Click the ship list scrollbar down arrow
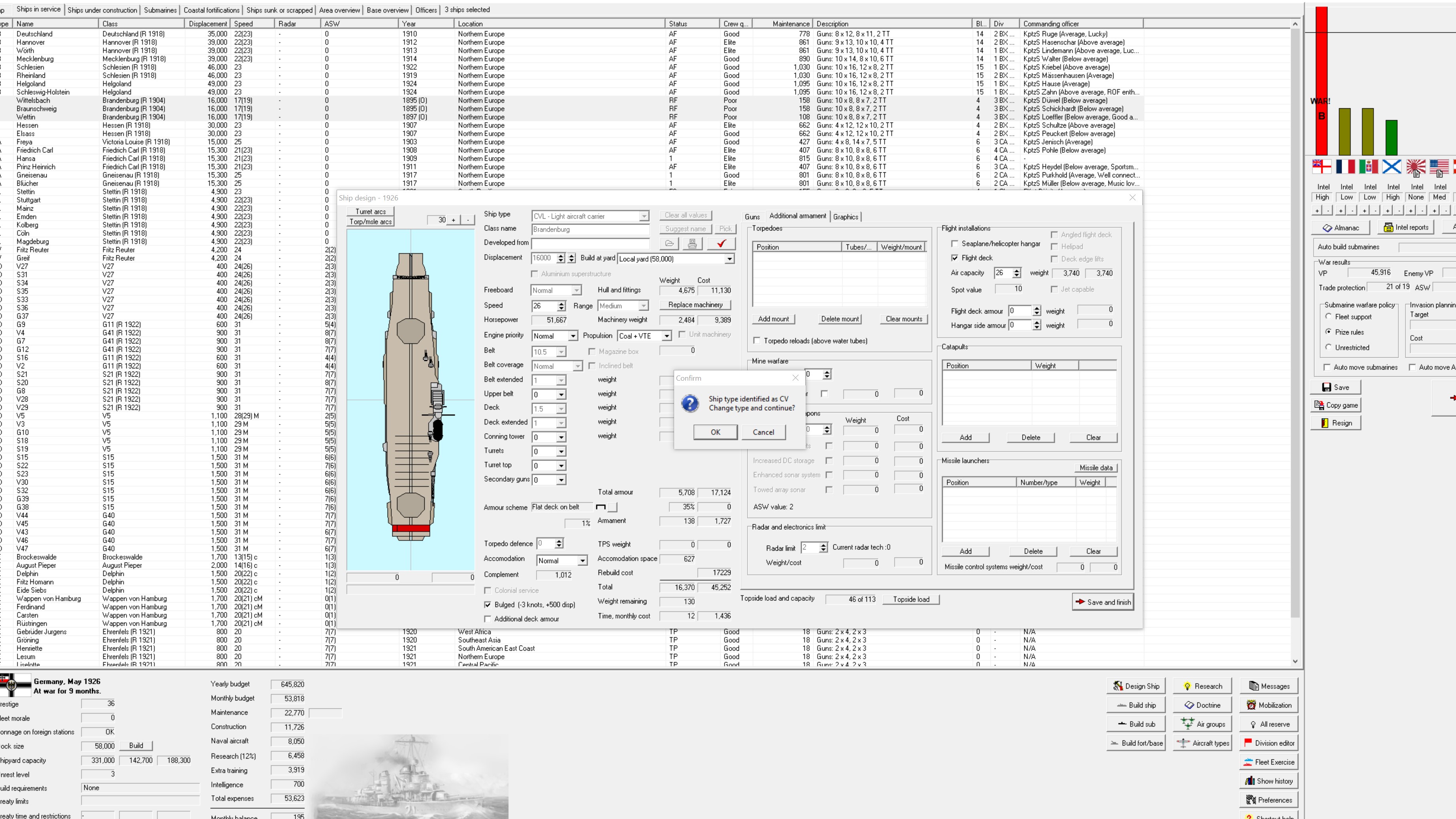 pyautogui.click(x=1295, y=662)
